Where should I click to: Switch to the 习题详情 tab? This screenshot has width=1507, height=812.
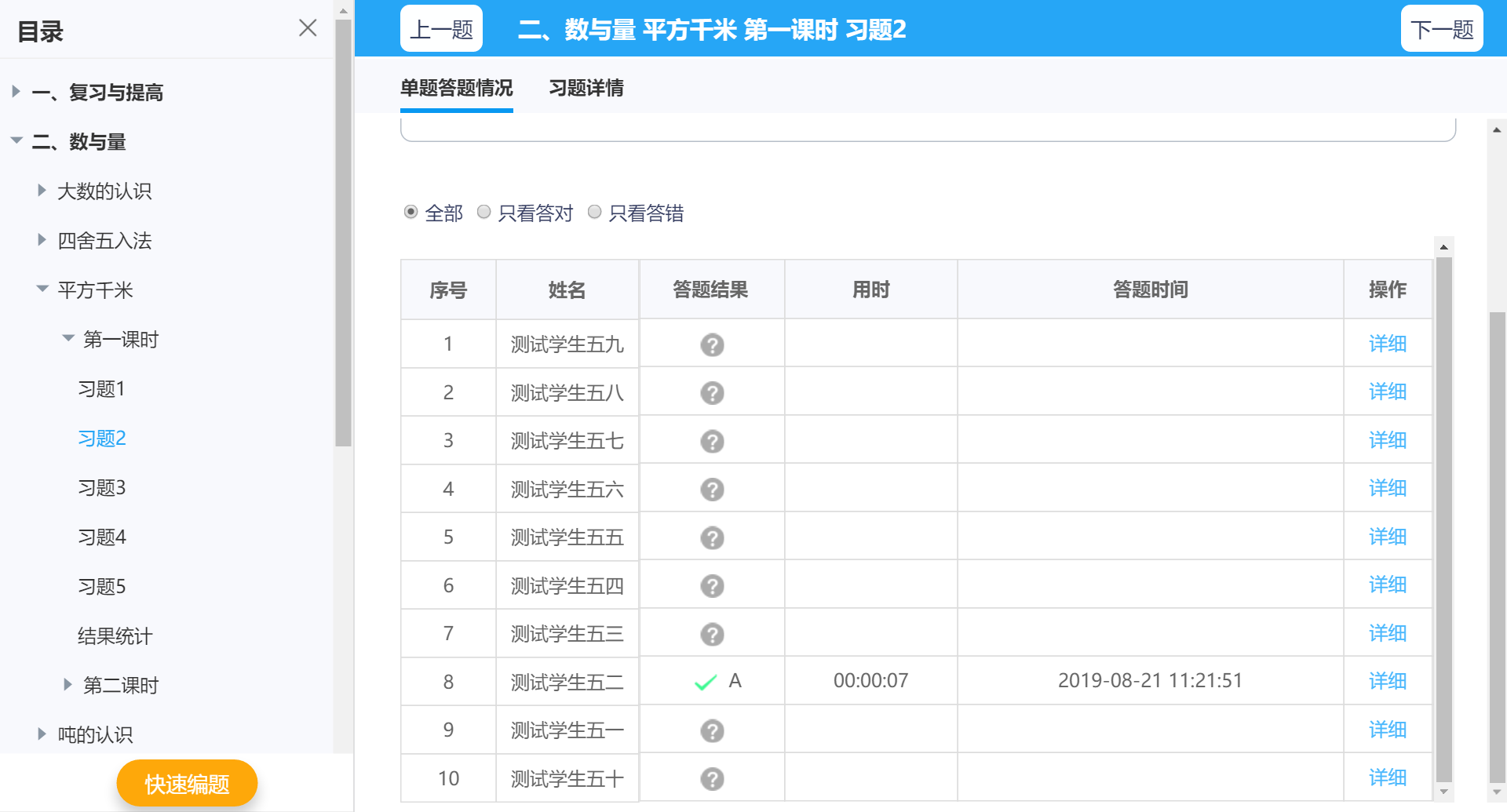pos(586,88)
